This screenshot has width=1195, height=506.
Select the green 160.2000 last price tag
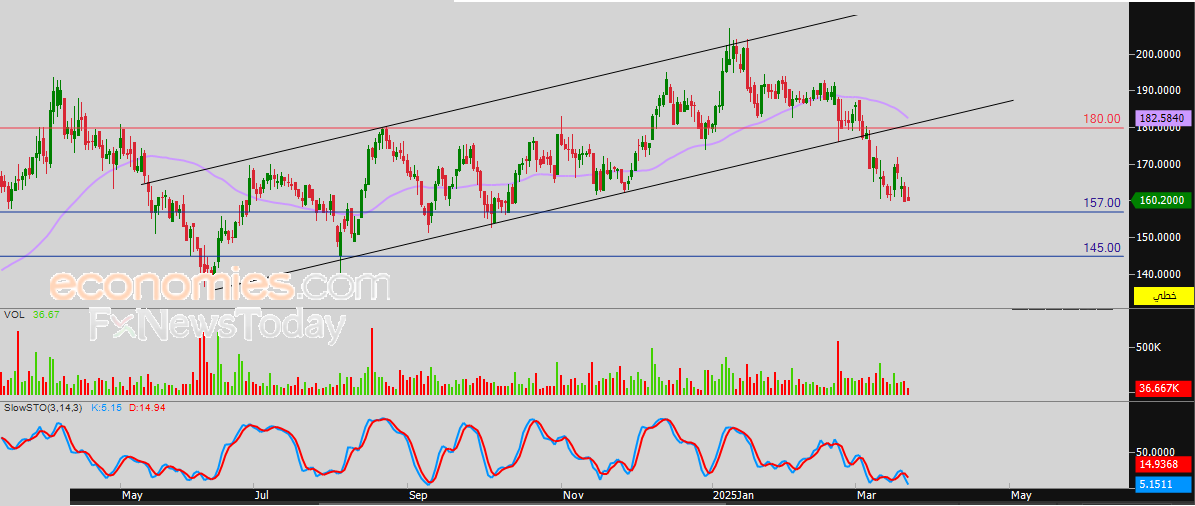1163,201
